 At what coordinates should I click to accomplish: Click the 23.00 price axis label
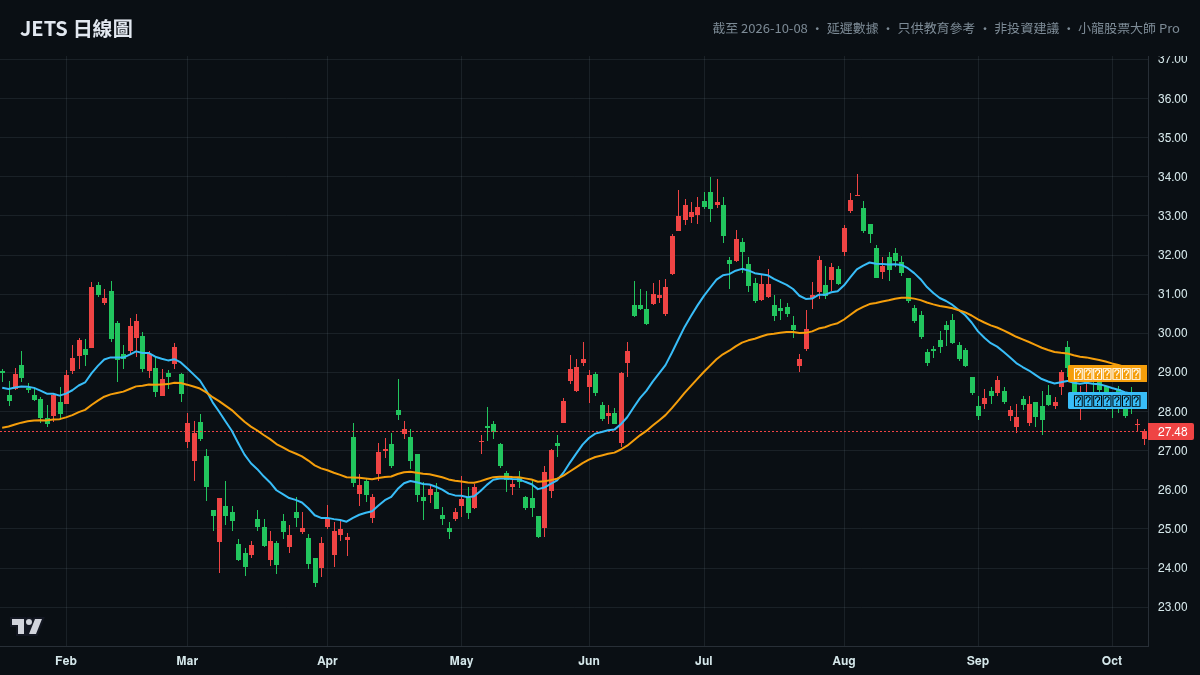[x=1172, y=607]
